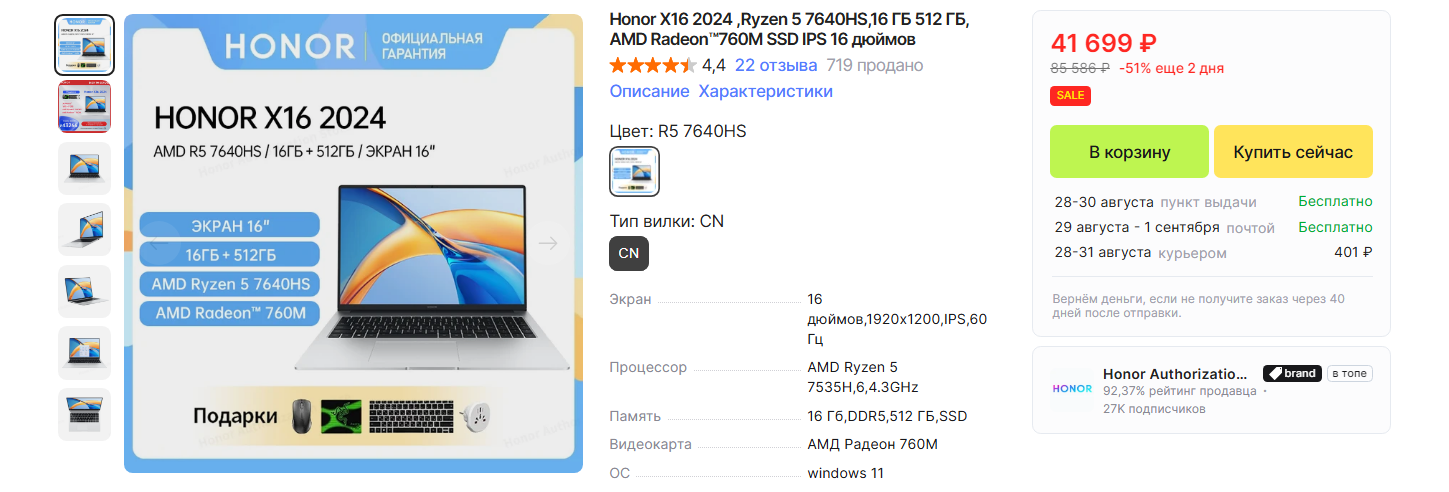
Task: Open the Honor seller logo
Action: [x=1072, y=389]
